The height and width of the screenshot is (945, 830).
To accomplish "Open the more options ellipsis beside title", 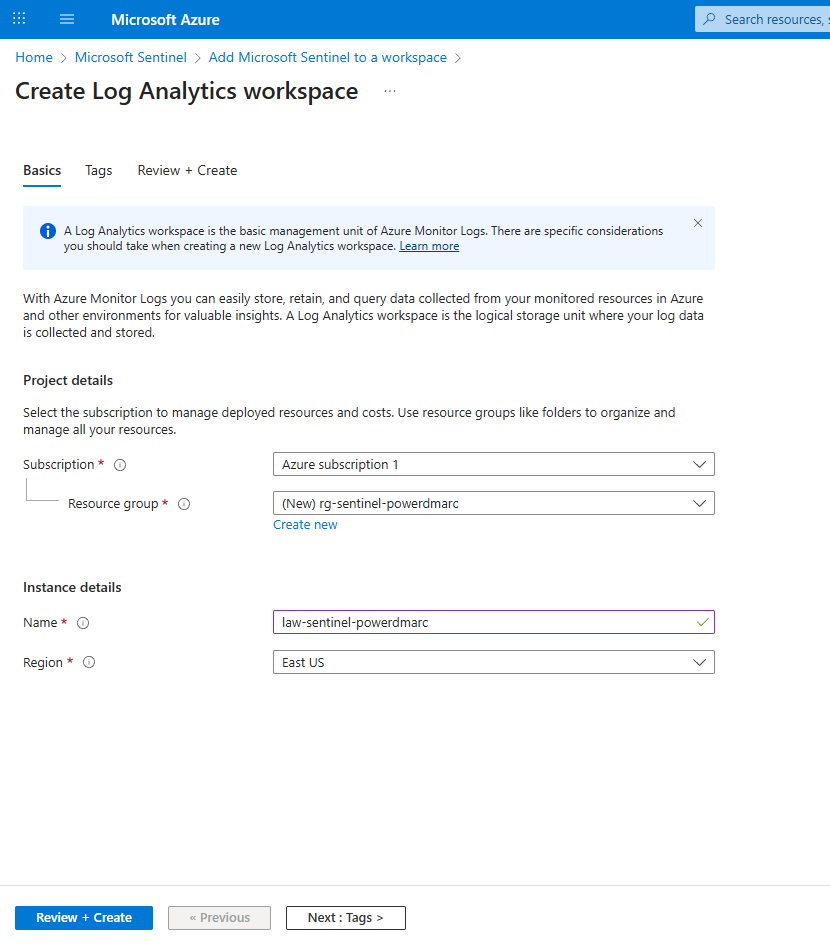I will (390, 91).
